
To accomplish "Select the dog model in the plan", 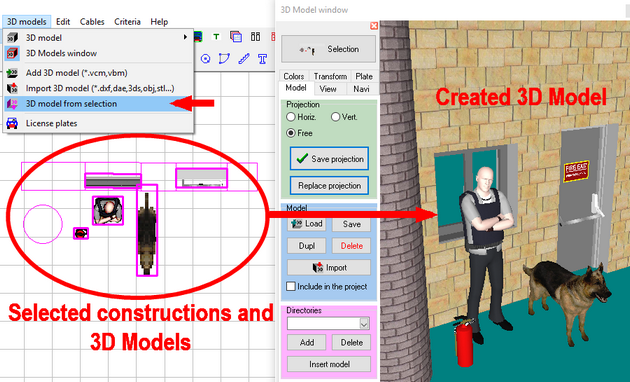I will pos(147,230).
